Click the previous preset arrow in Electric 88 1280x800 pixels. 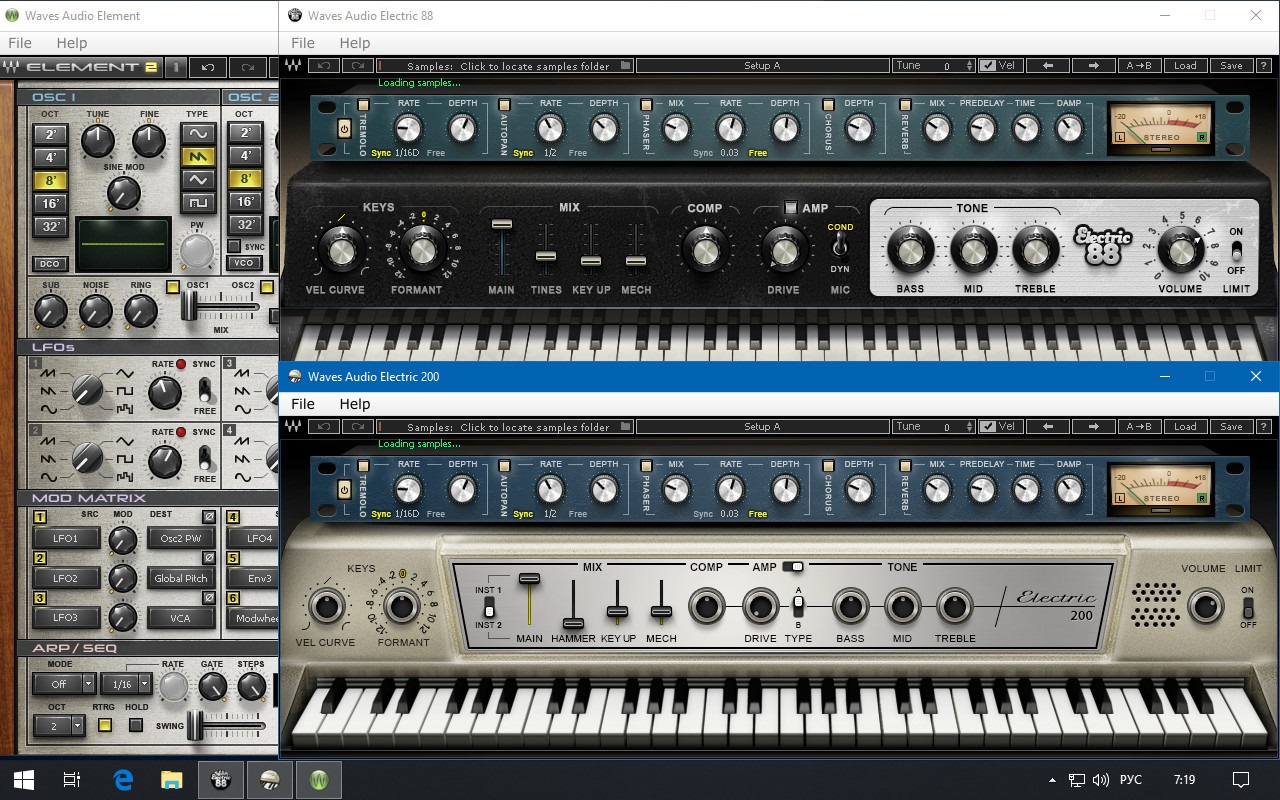[x=1048, y=66]
